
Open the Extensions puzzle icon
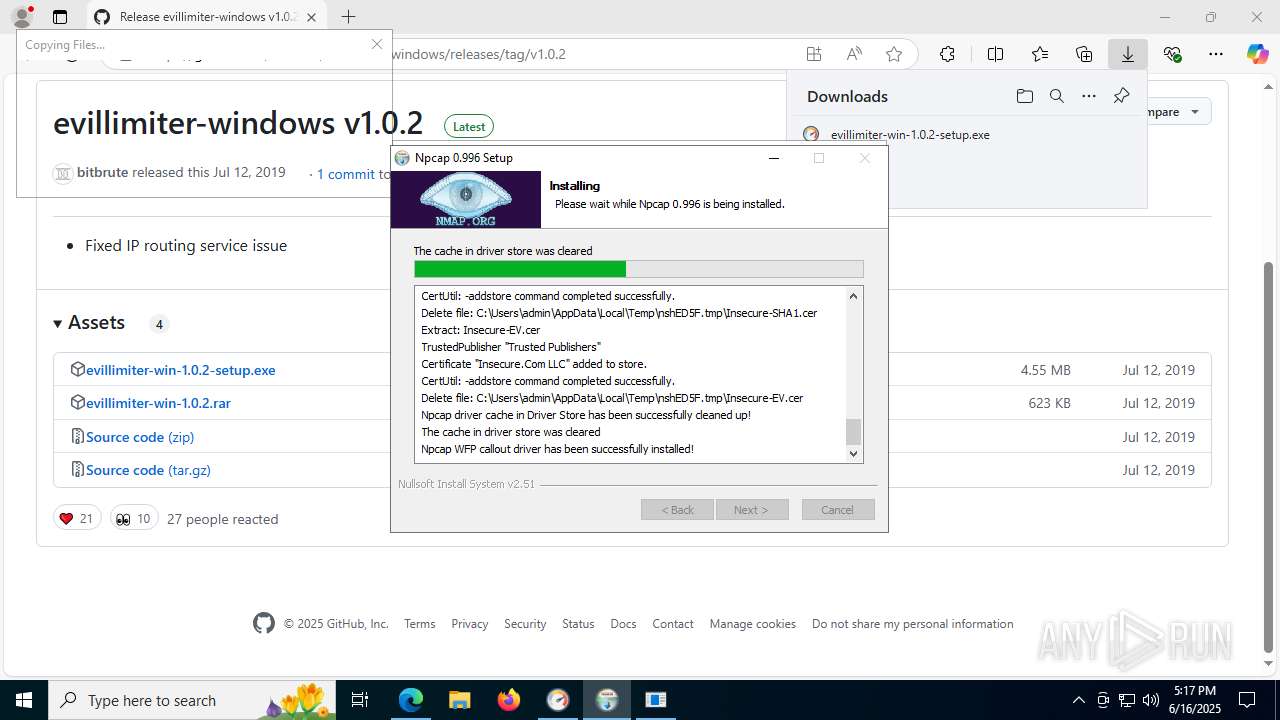tap(947, 54)
